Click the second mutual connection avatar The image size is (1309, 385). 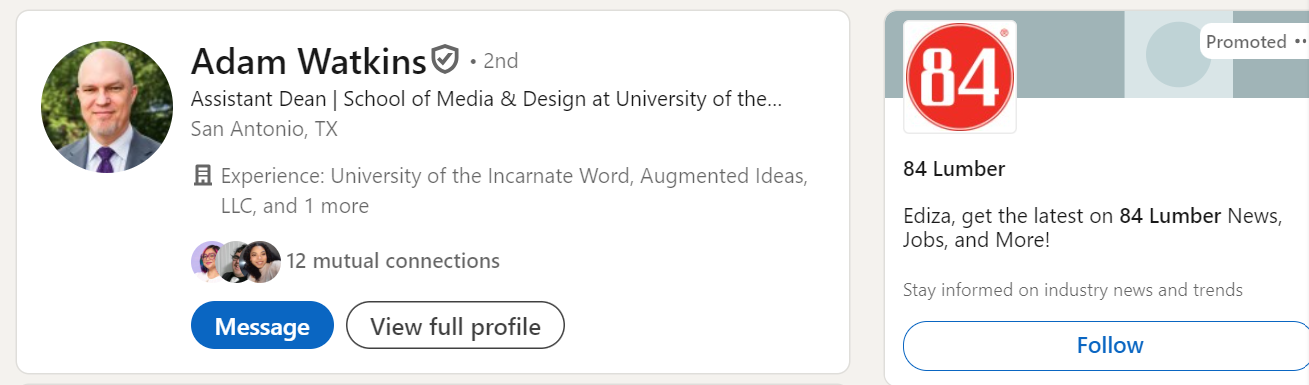tap(235, 262)
